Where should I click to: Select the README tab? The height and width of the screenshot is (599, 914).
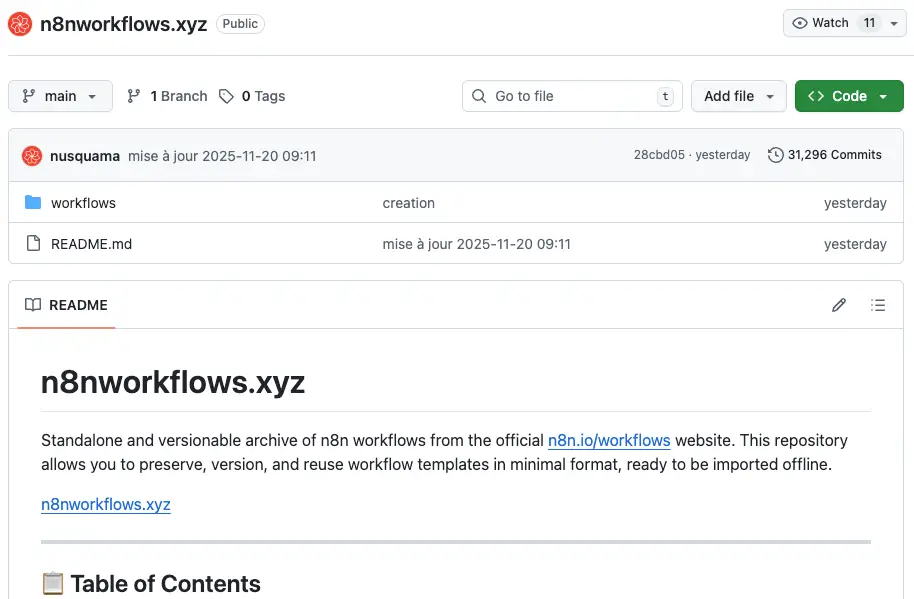pyautogui.click(x=67, y=305)
